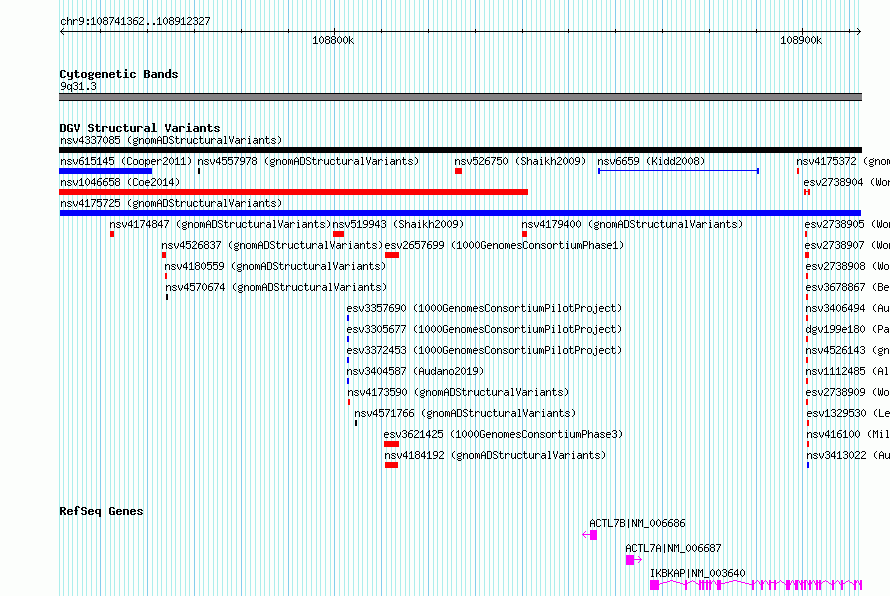Open the nsv4557978 gnomAD variant label
This screenshot has height=596, width=890.
point(308,161)
